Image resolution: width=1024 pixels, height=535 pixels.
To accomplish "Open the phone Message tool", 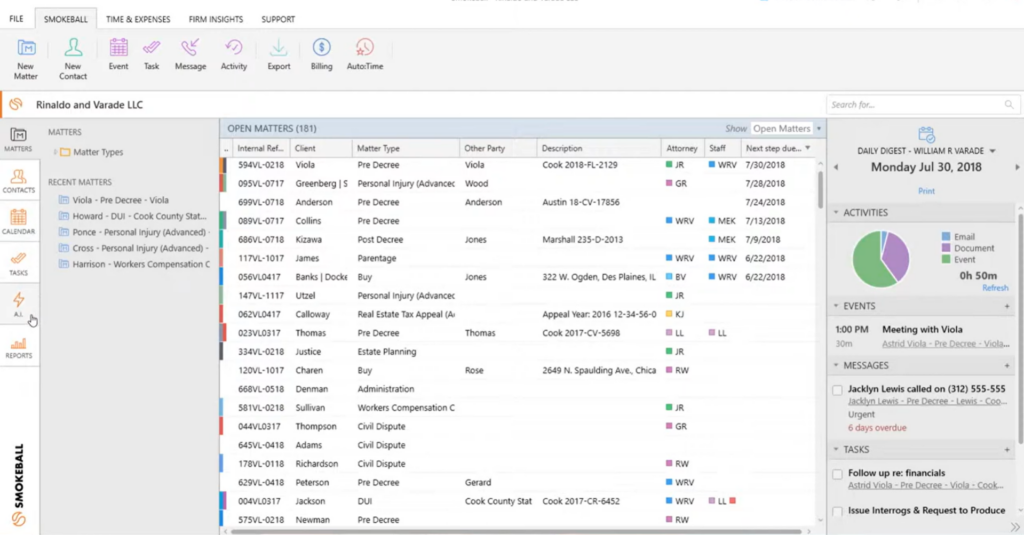I will click(190, 54).
